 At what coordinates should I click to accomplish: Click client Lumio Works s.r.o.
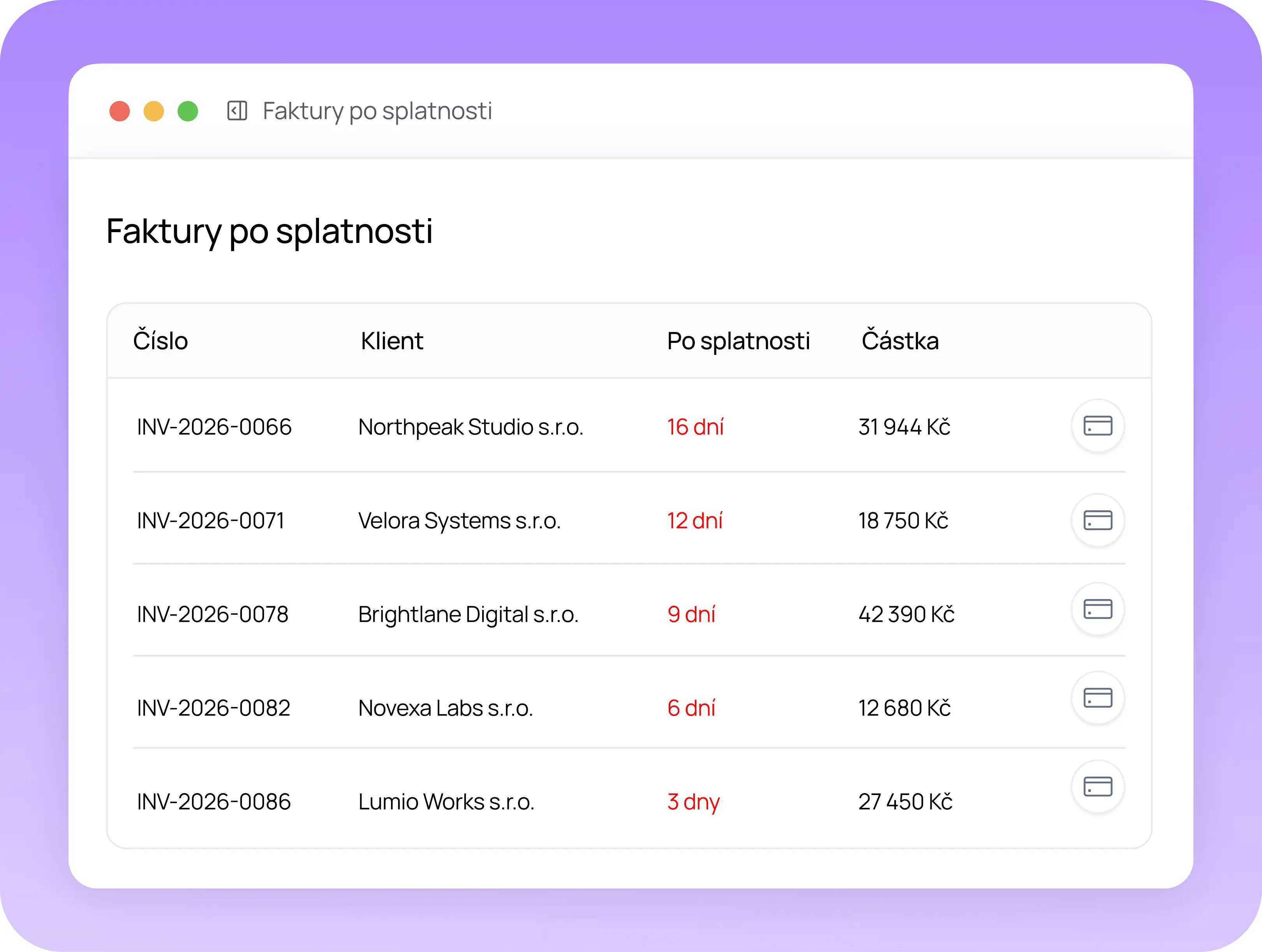(446, 801)
